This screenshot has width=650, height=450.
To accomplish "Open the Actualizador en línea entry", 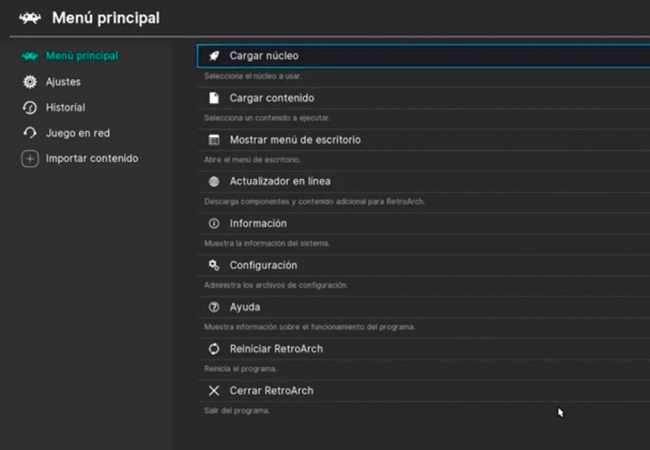I will pyautogui.click(x=424, y=181).
